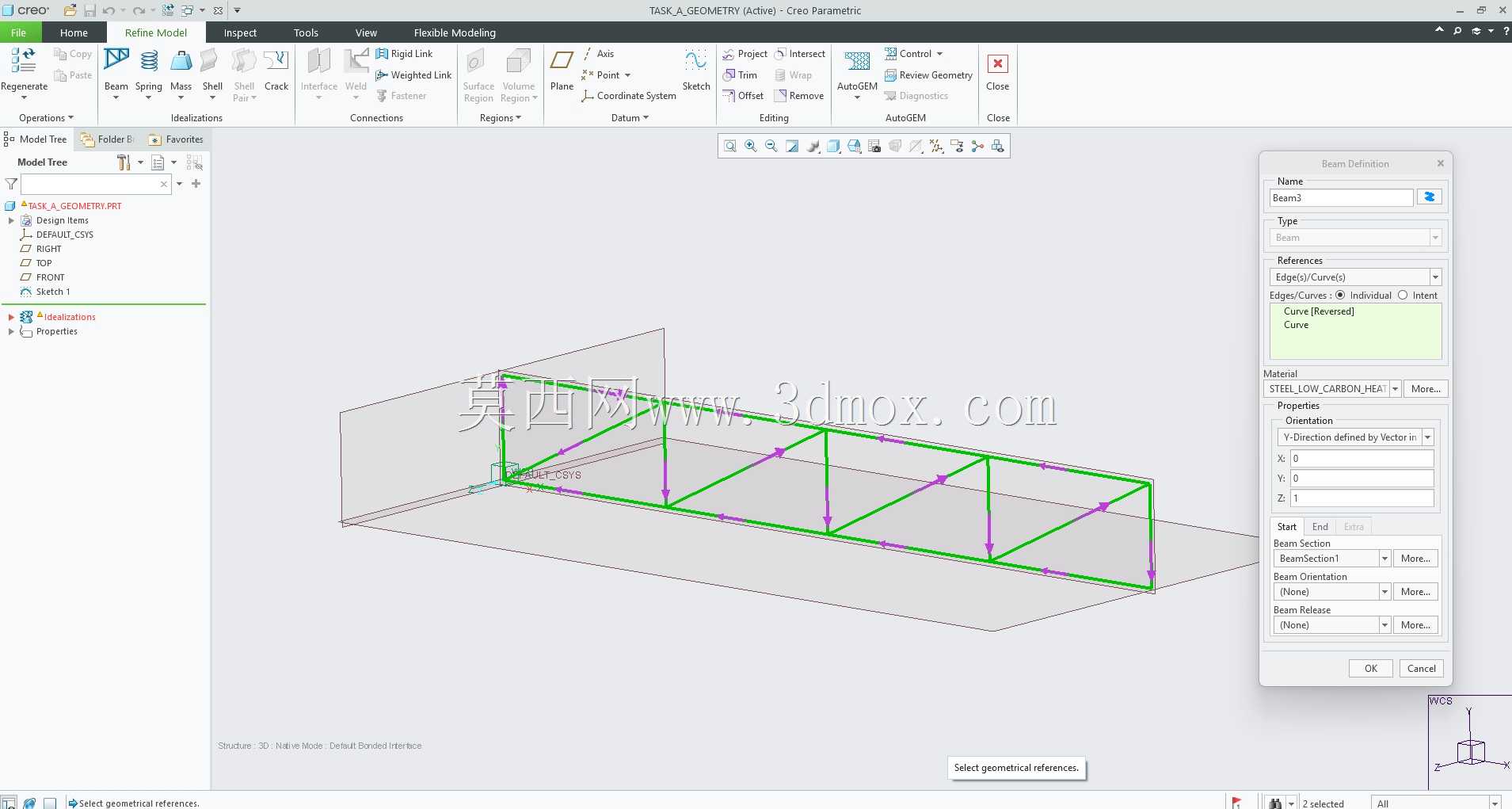1512x809 pixels.
Task: Open the AutoGEM tool
Action: [x=857, y=70]
